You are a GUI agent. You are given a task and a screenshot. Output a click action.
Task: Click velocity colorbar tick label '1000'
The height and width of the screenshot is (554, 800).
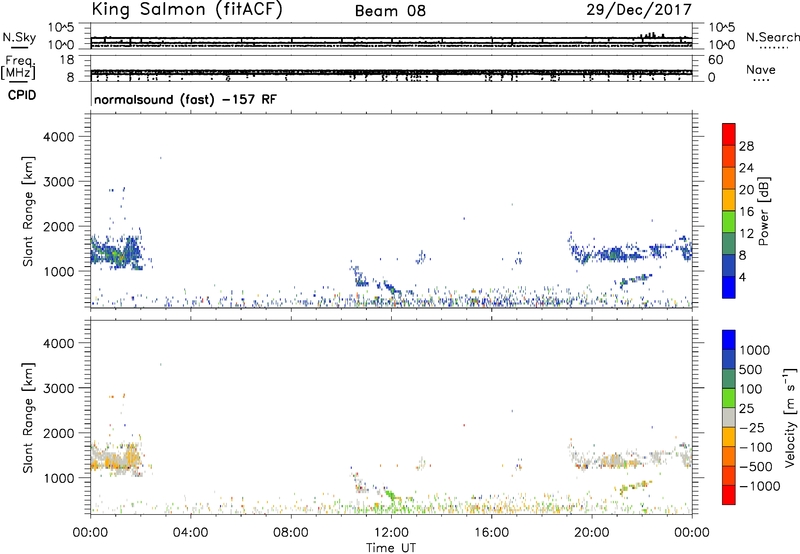pos(755,350)
